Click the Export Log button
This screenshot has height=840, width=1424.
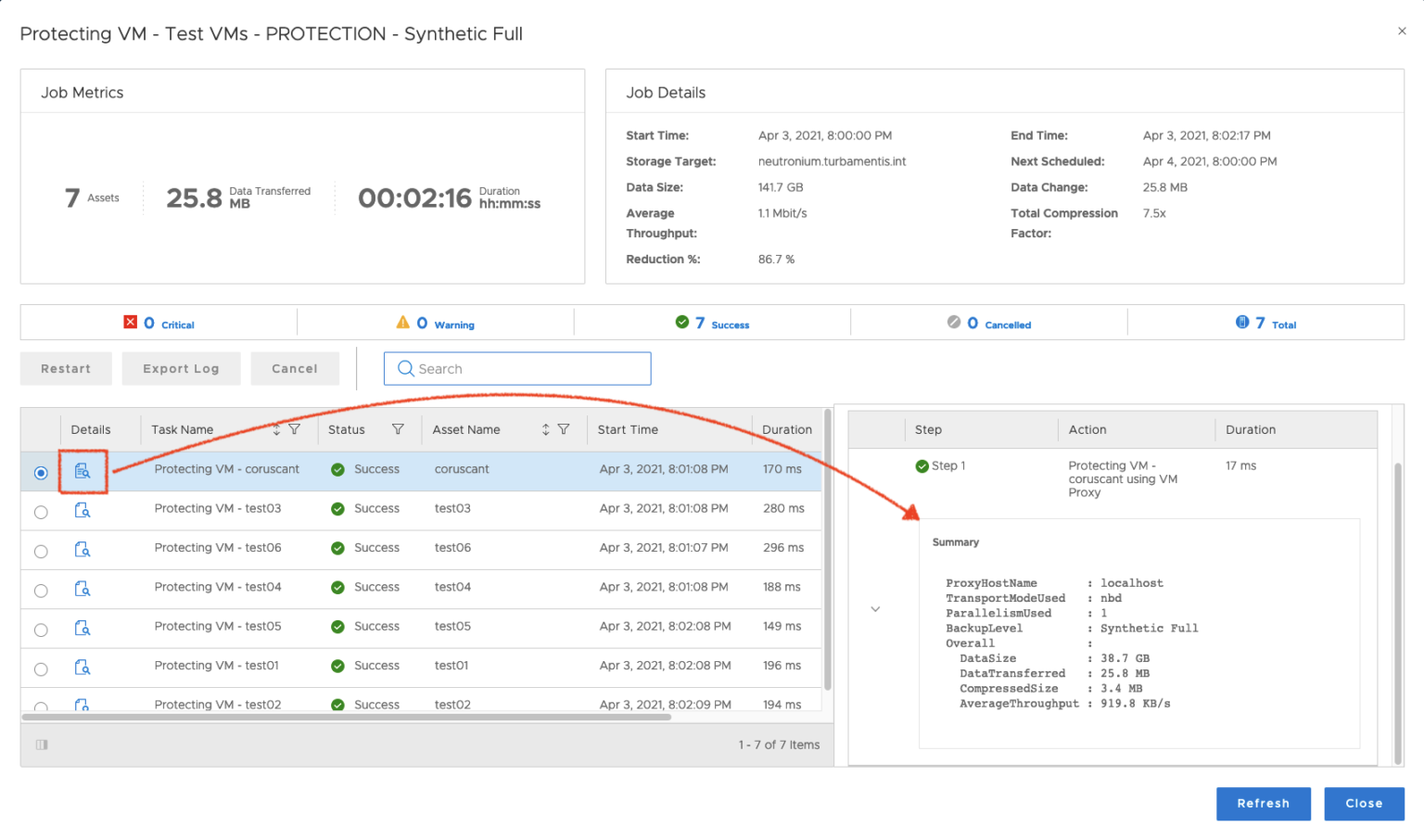pyautogui.click(x=181, y=368)
